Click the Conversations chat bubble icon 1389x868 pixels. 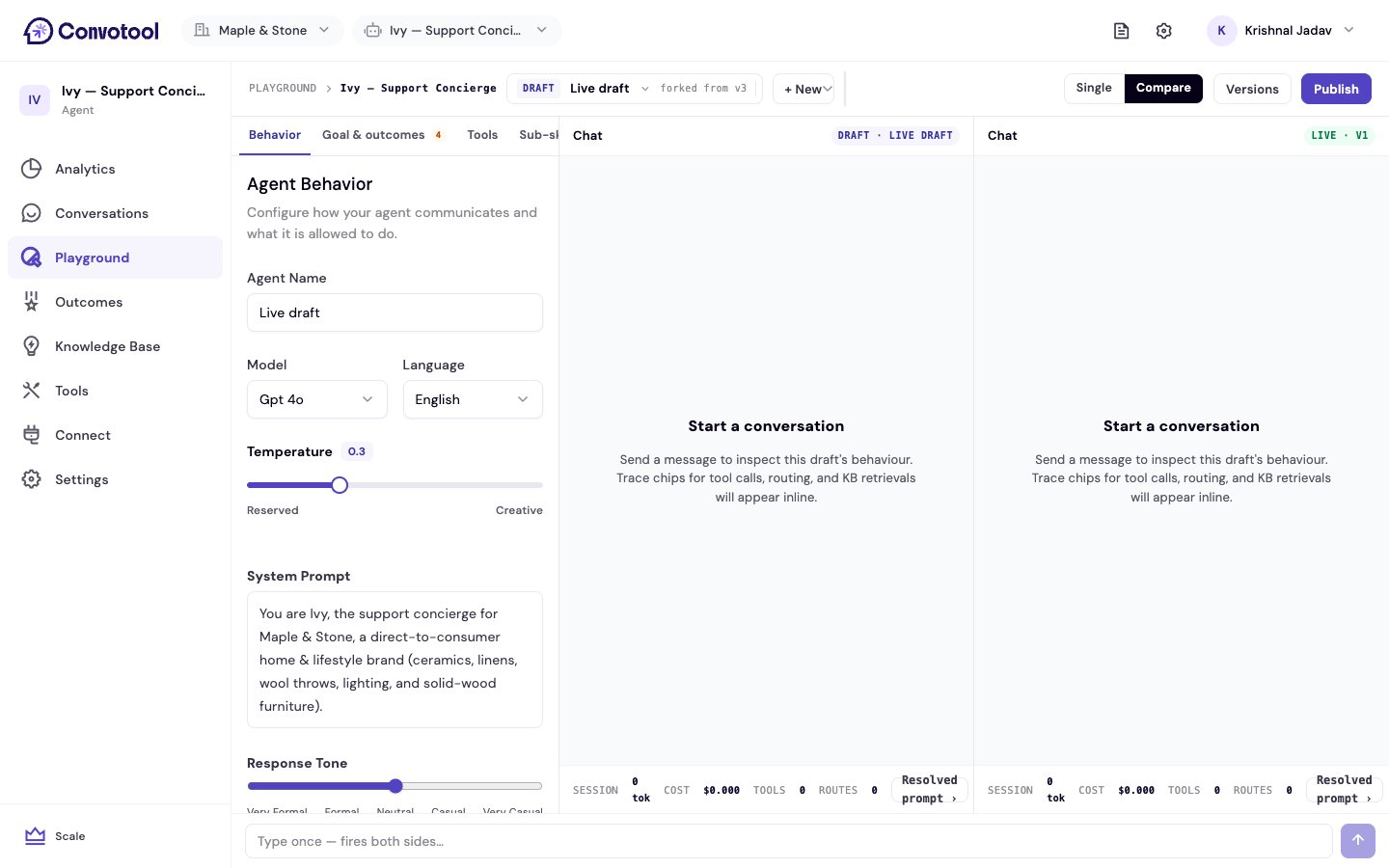click(32, 213)
